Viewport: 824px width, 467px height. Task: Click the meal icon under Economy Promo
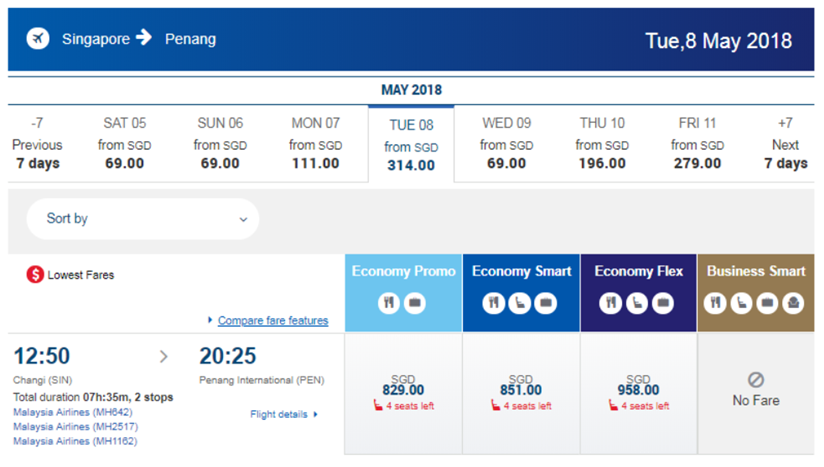(389, 303)
